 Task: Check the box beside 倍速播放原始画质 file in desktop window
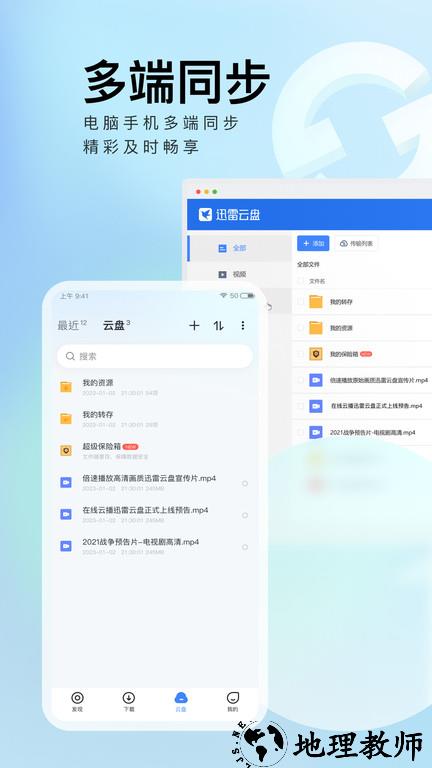pyautogui.click(x=300, y=380)
